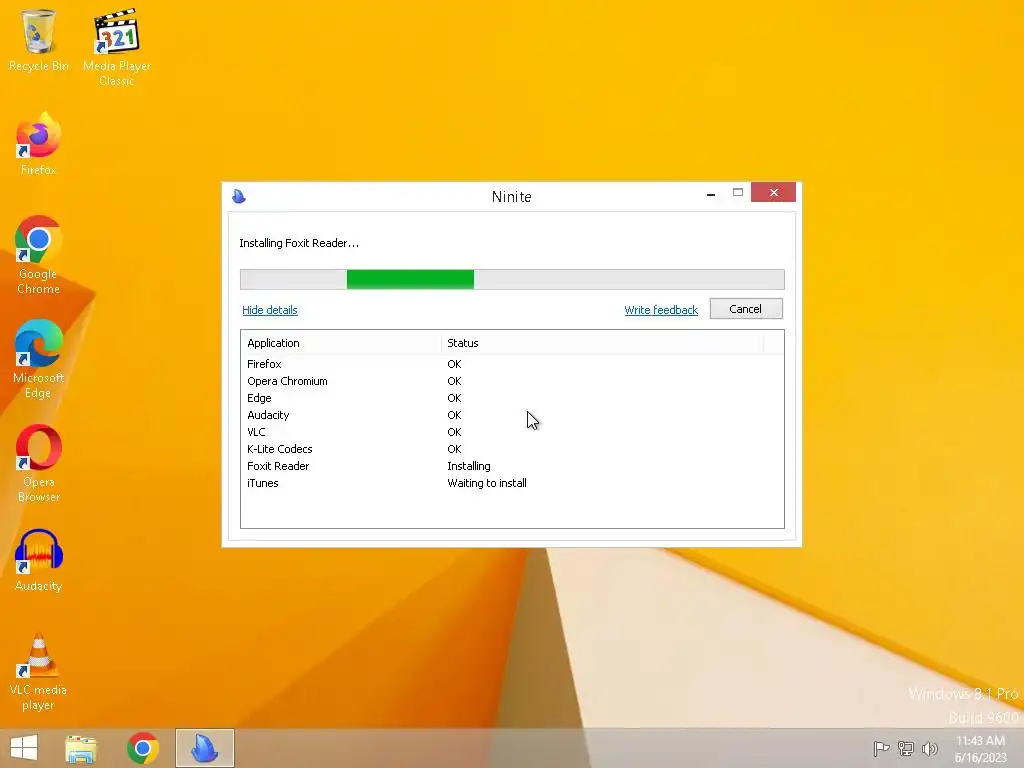Open the Action Center flag tray icon
Screen dimensions: 1024x768
881,748
